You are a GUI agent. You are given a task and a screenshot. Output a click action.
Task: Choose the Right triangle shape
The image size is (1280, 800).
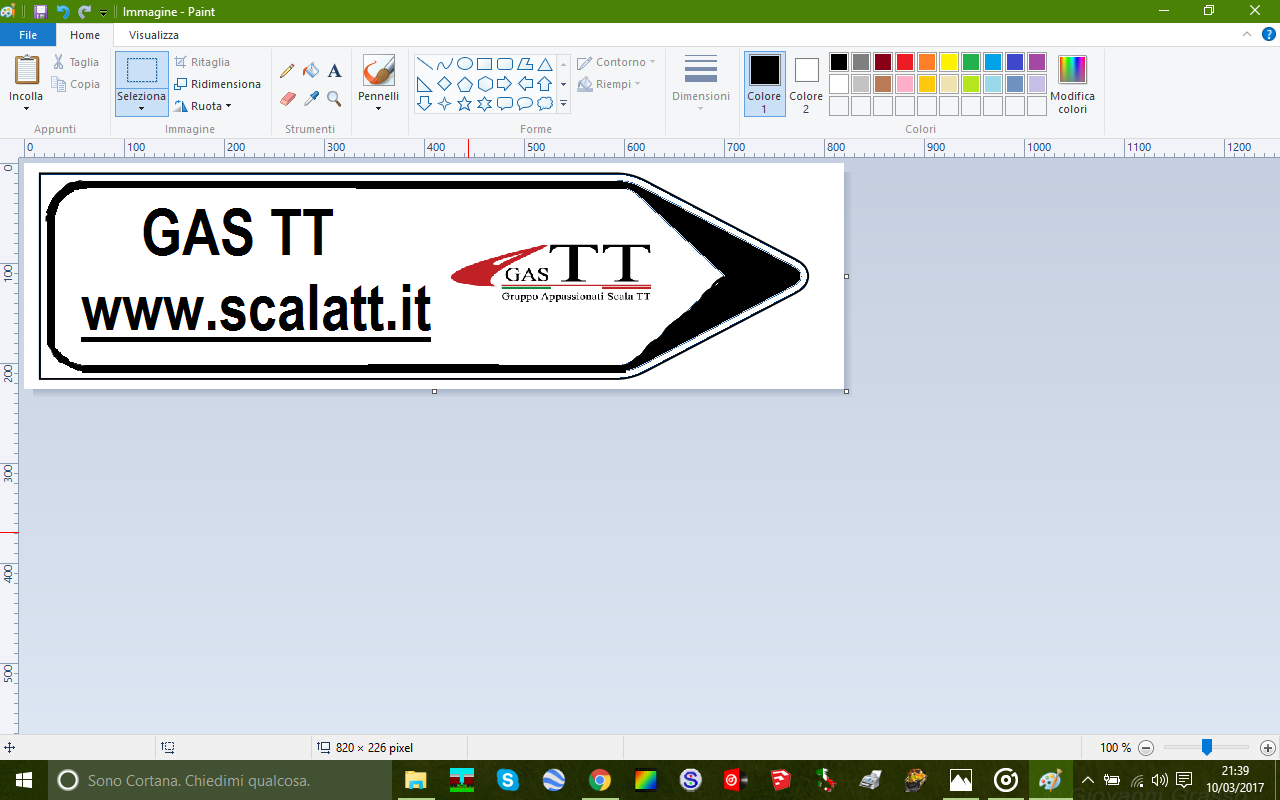tap(424, 84)
